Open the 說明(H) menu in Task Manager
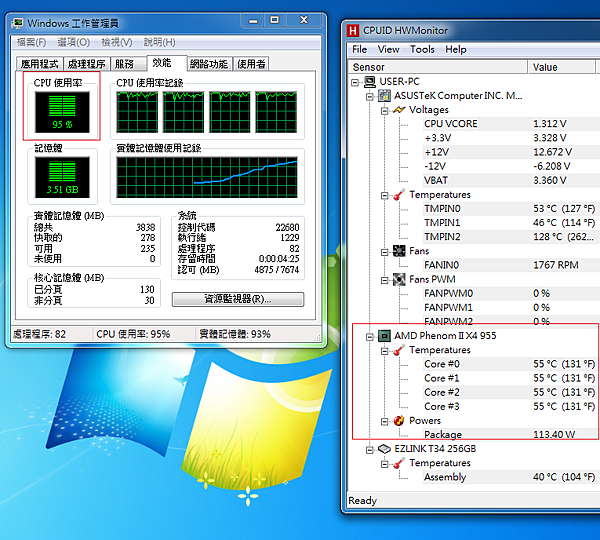Image resolution: width=600 pixels, height=540 pixels. point(160,42)
